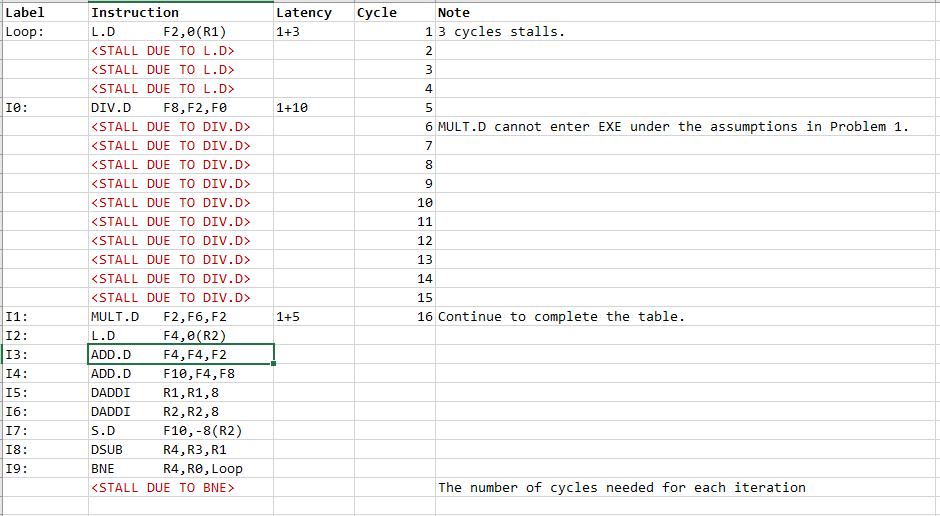Screen dimensions: 940x516
Task: Select the 'I4:' label cell
Action: pyautogui.click(x=46, y=374)
